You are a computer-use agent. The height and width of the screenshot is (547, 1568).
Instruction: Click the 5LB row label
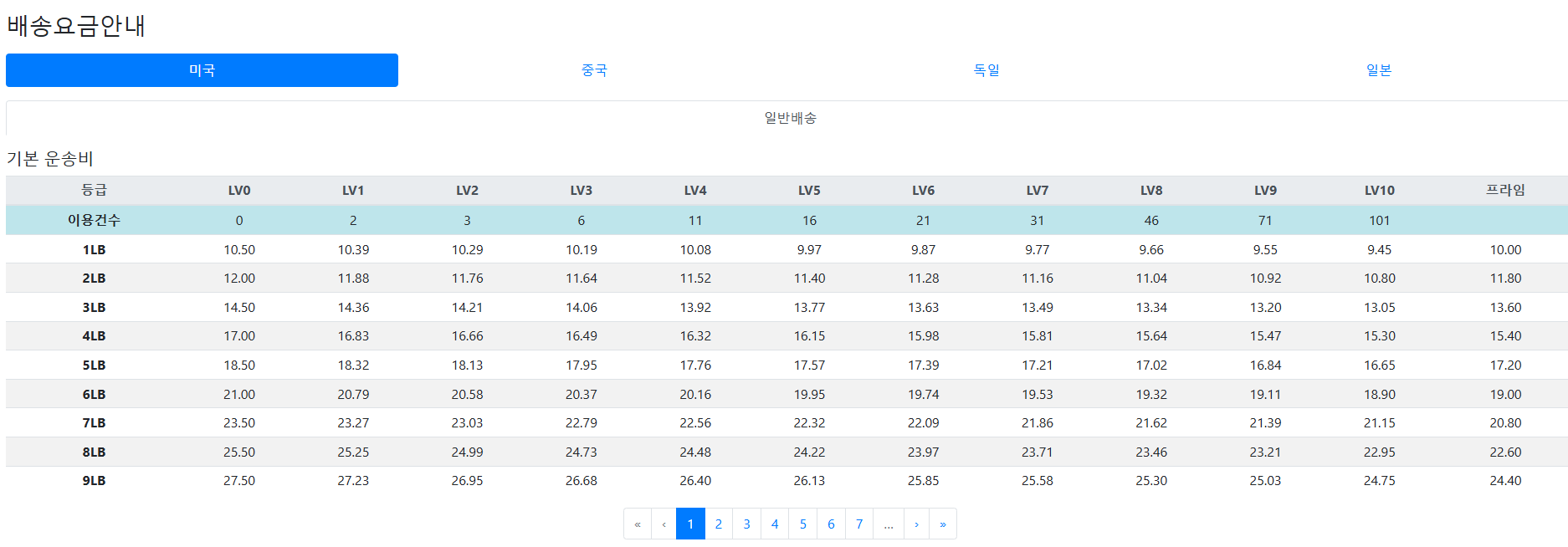(x=94, y=365)
